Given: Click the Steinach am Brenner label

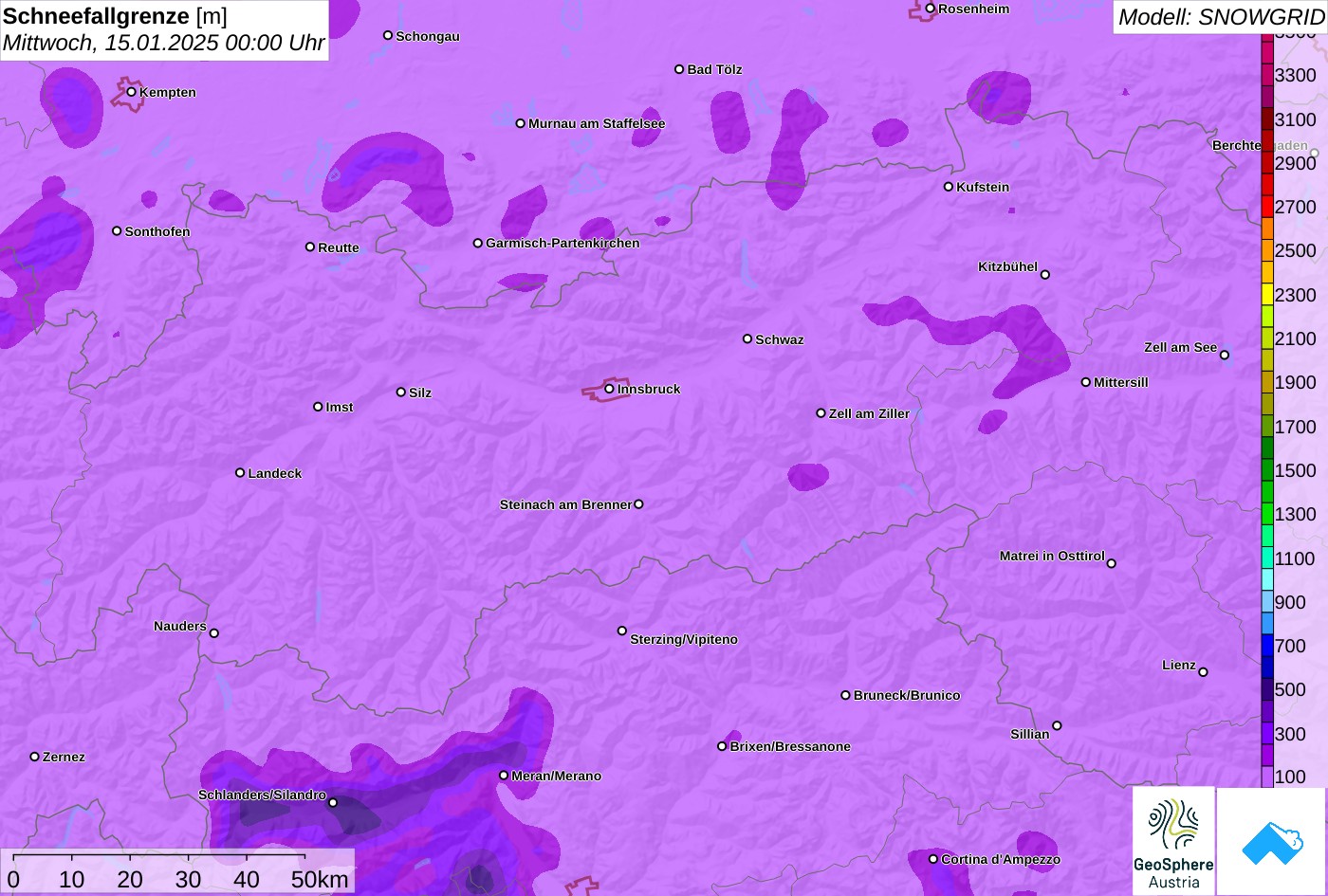Looking at the screenshot, I should (x=565, y=504).
